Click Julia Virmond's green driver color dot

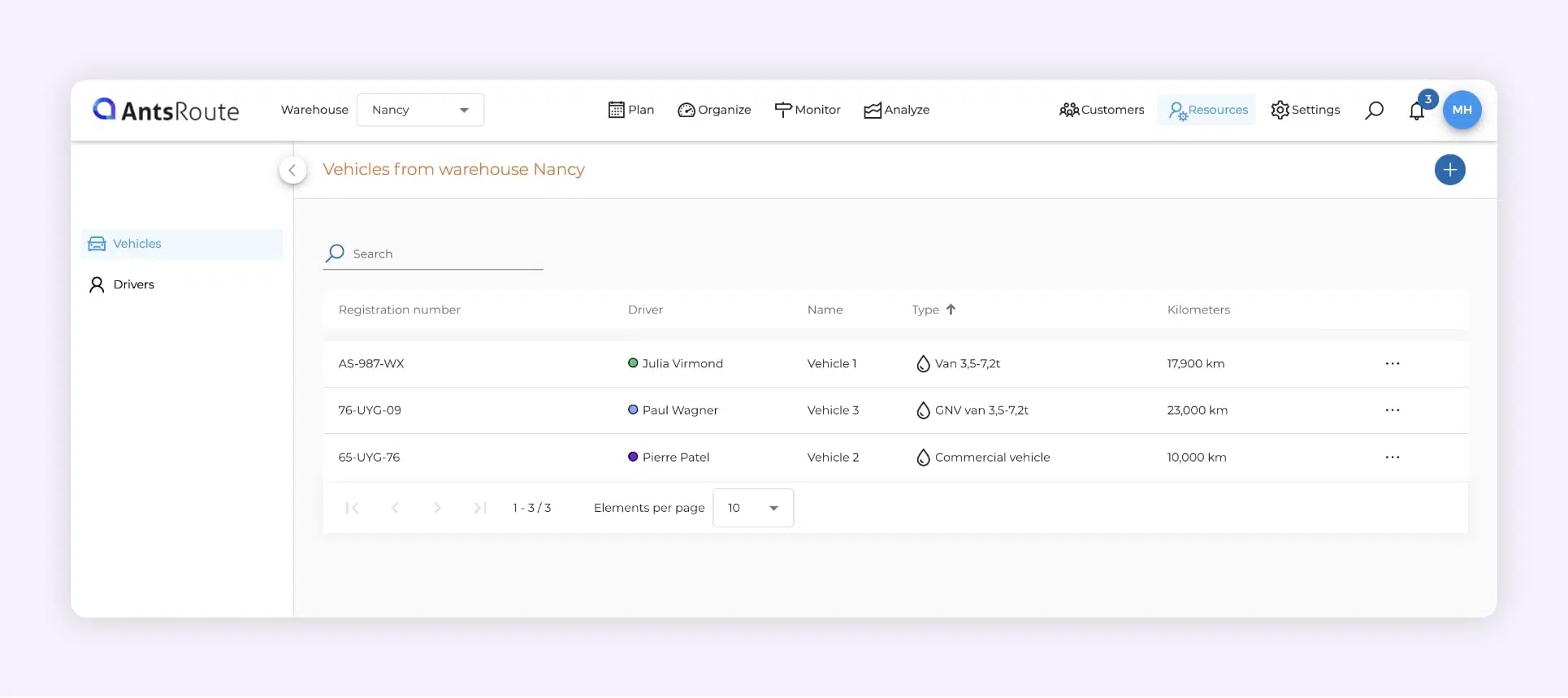tap(633, 363)
